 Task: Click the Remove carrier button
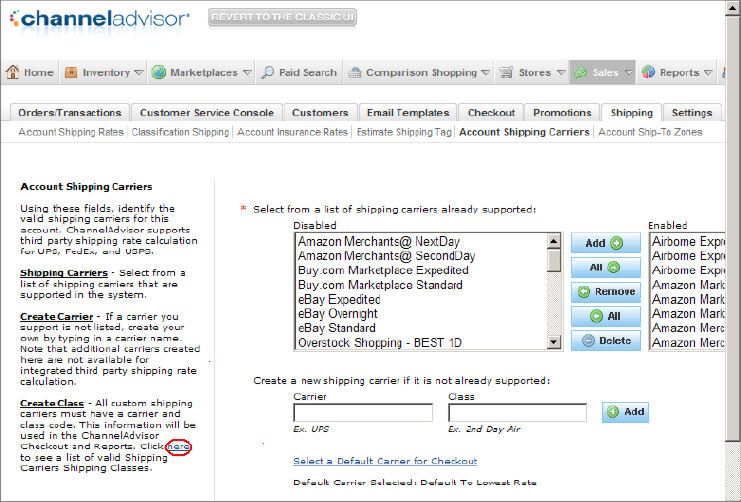click(x=605, y=292)
